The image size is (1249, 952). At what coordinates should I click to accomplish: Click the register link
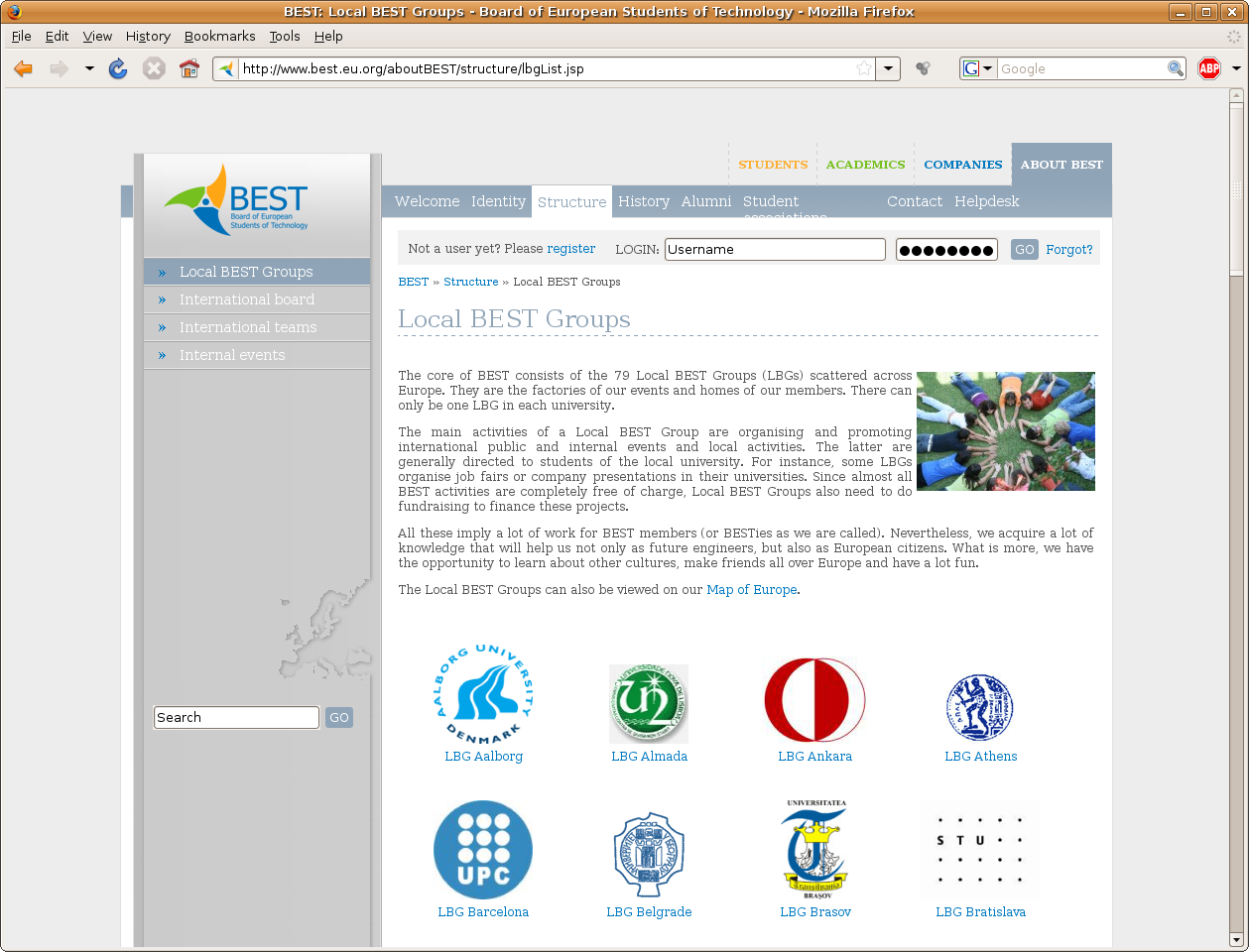(x=571, y=249)
